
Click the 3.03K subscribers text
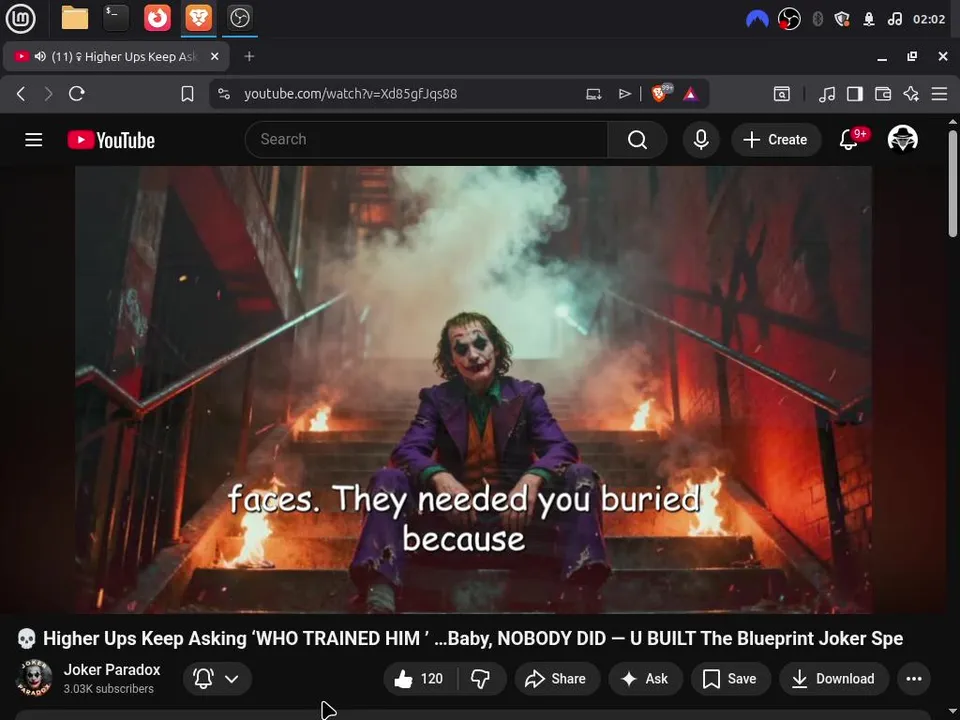(x=108, y=689)
